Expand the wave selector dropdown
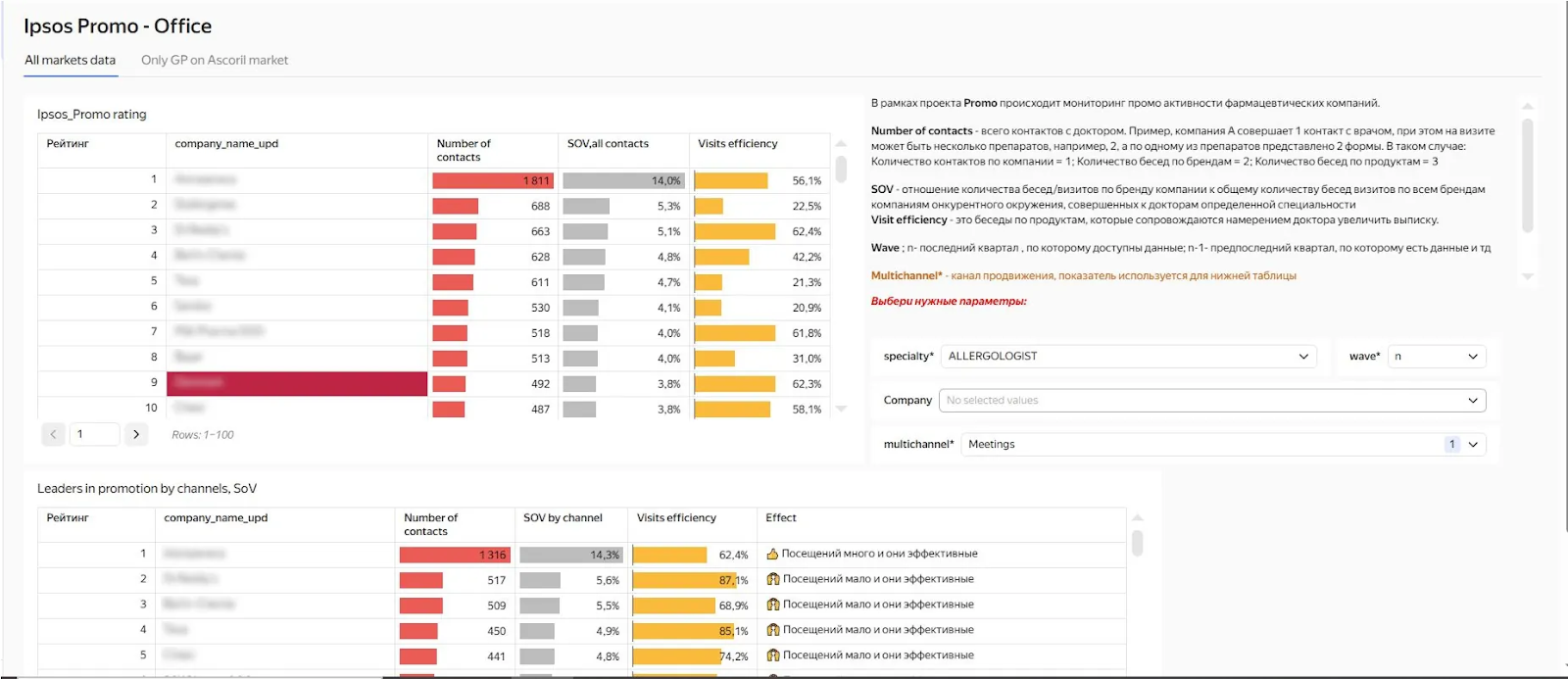 (1437, 357)
